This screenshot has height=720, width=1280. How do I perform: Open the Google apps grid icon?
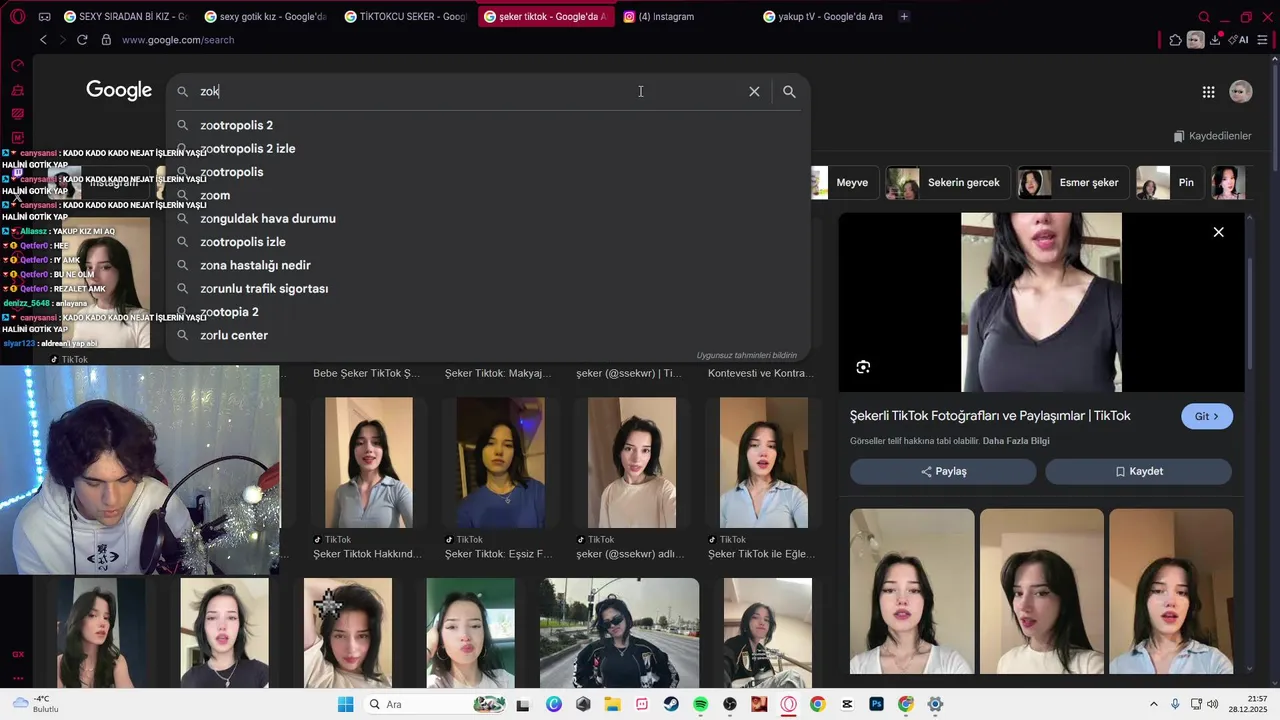pos(1208,92)
